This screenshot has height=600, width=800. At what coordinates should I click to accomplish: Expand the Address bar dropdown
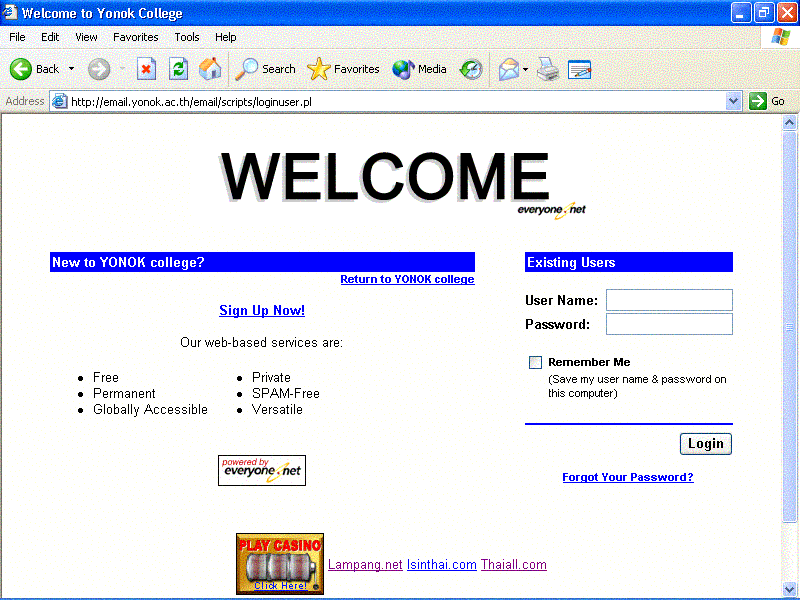pyautogui.click(x=733, y=101)
